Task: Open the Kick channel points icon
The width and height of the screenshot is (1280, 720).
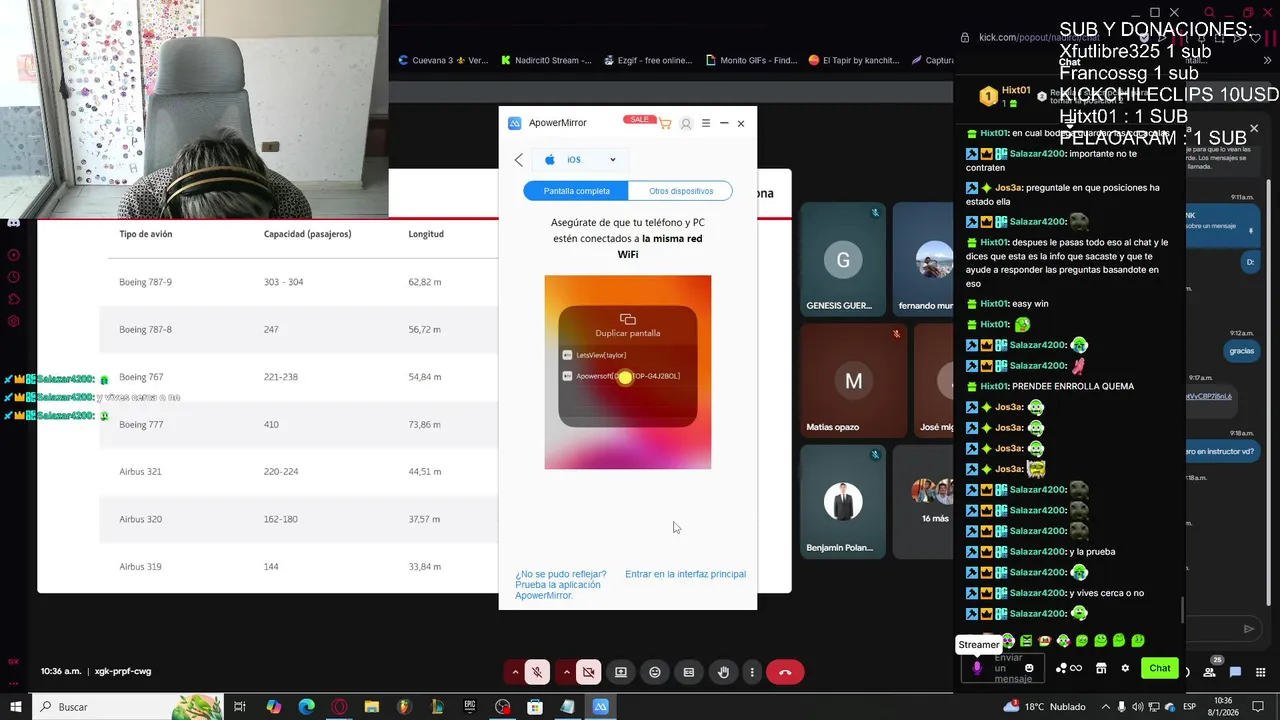Action: pyautogui.click(x=1069, y=668)
